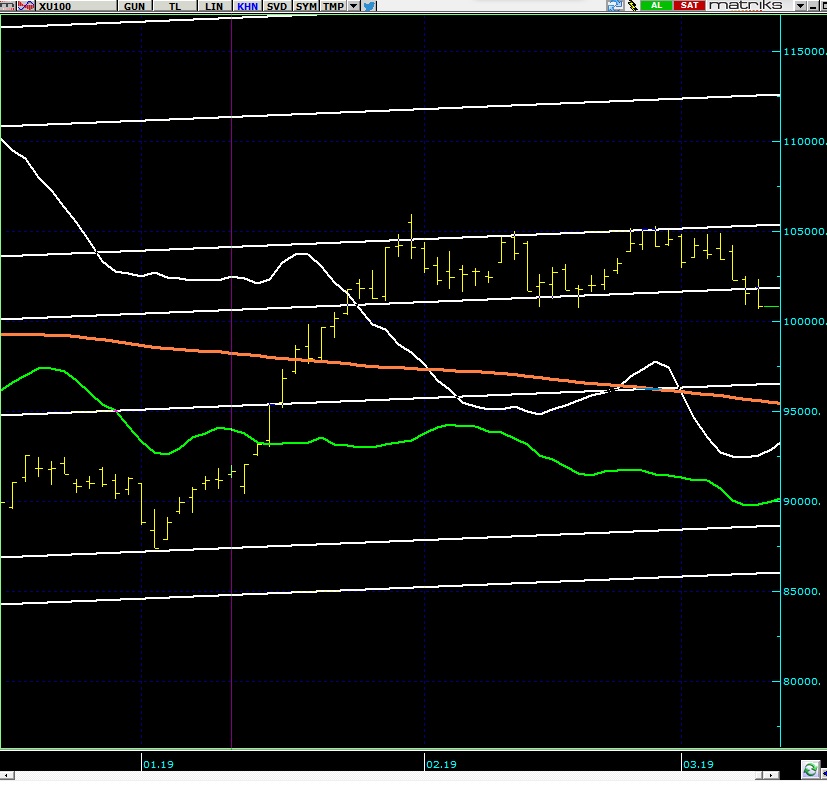Expand the window dropdown arrow after matriks
Image resolution: width=827 pixels, height=787 pixels.
pyautogui.click(x=801, y=6)
